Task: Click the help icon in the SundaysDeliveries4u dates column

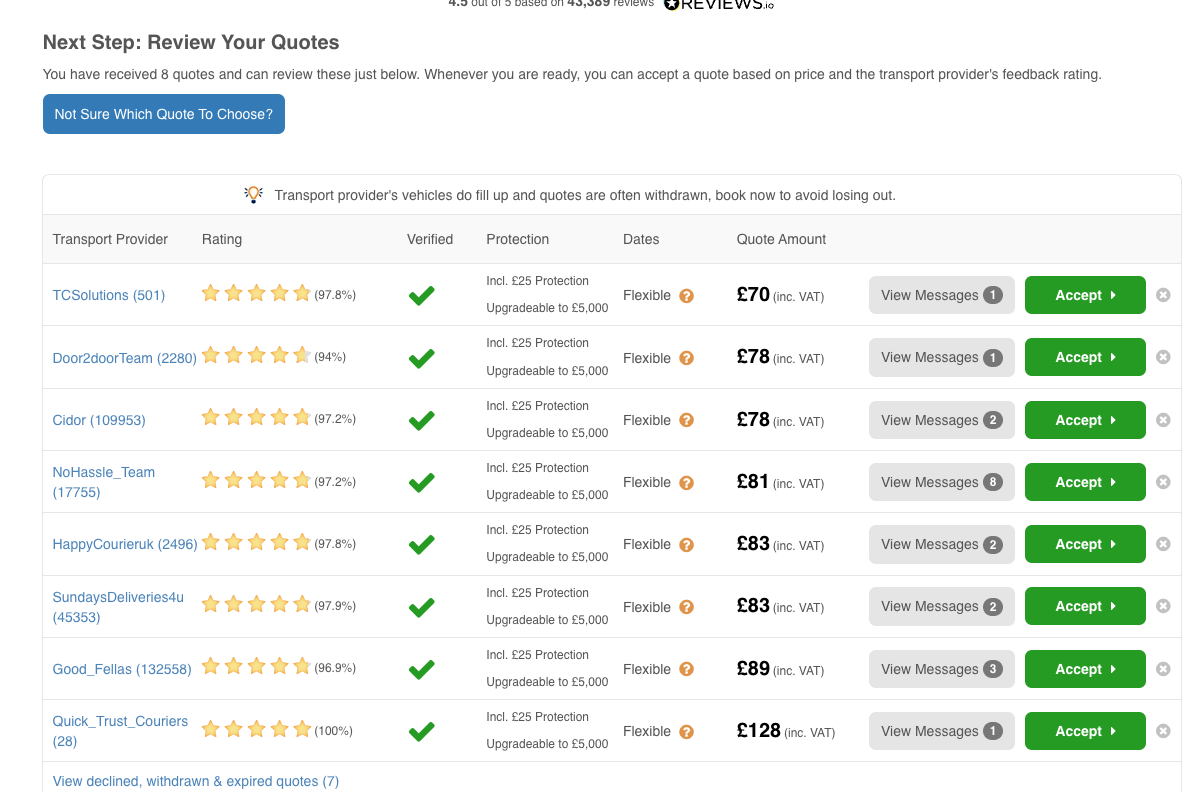Action: [687, 607]
